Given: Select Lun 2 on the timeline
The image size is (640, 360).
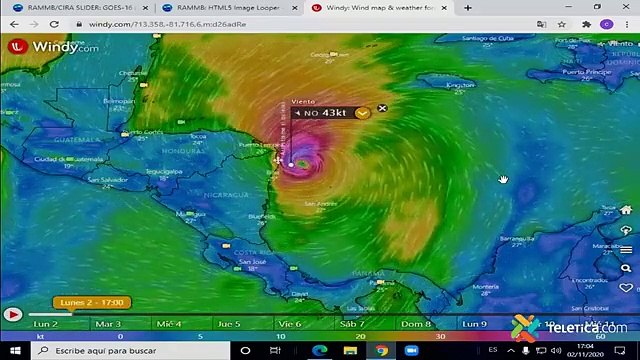Looking at the screenshot, I should (46, 324).
